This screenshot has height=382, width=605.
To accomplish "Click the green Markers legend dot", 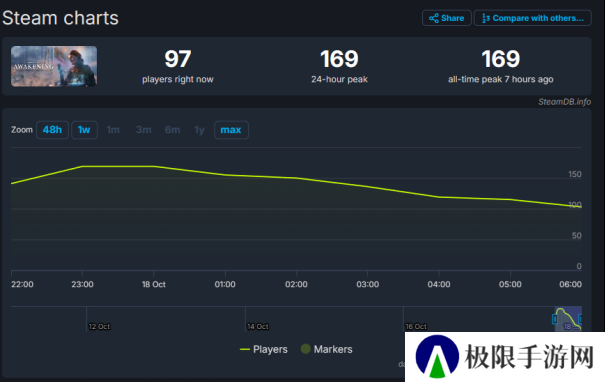I will coord(306,349).
